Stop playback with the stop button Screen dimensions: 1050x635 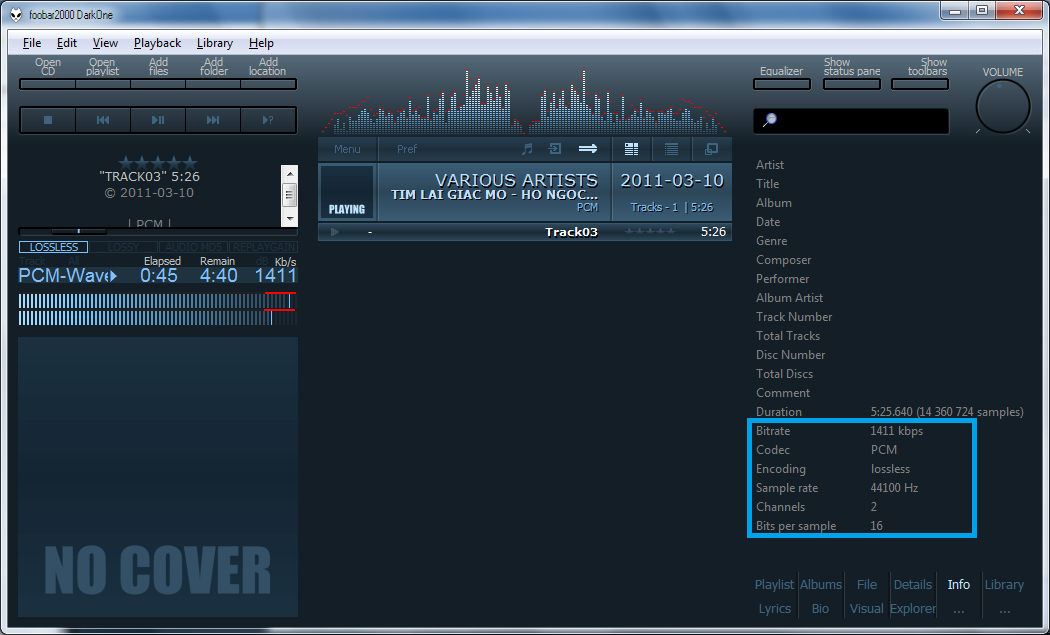tap(48, 120)
